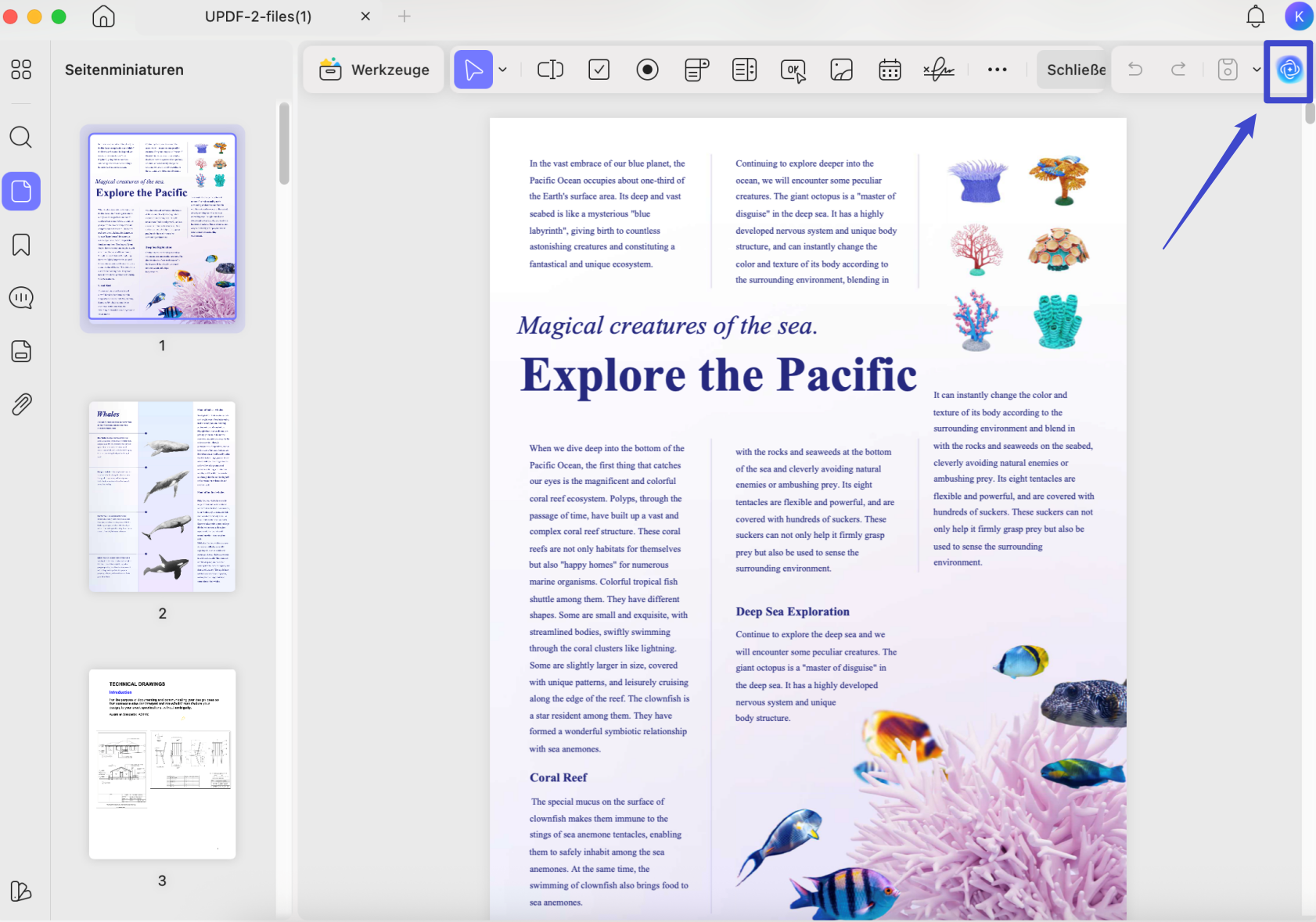
Task: Insert an image field tool
Action: pyautogui.click(x=842, y=70)
